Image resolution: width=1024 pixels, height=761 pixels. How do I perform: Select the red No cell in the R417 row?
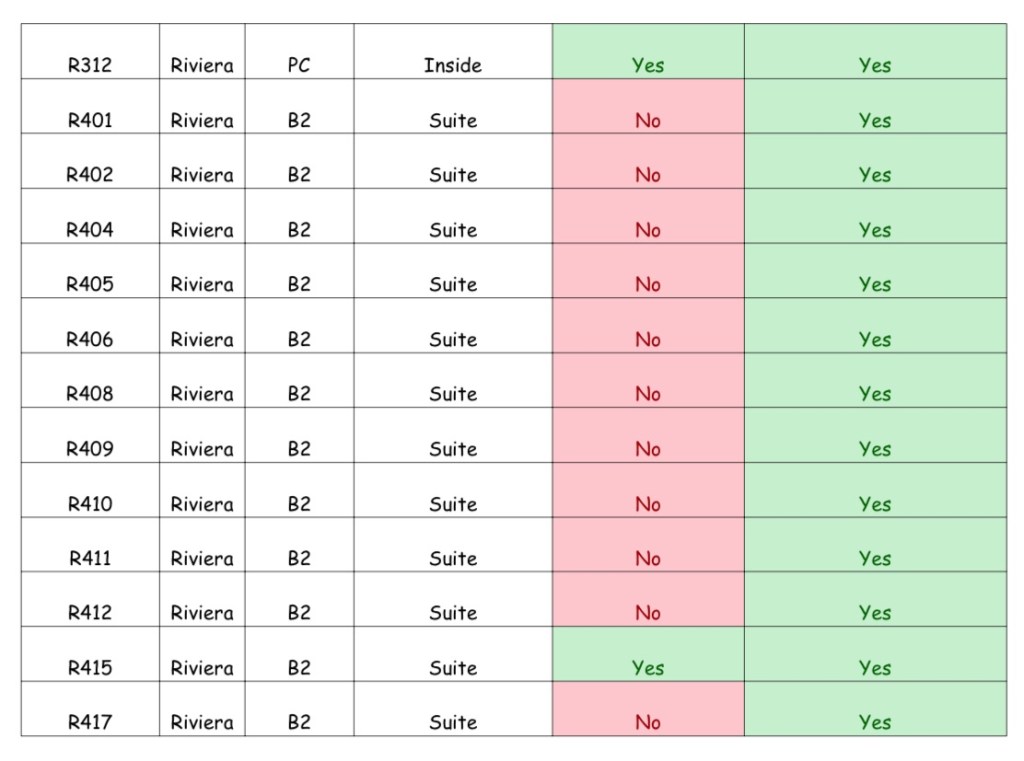(x=648, y=722)
